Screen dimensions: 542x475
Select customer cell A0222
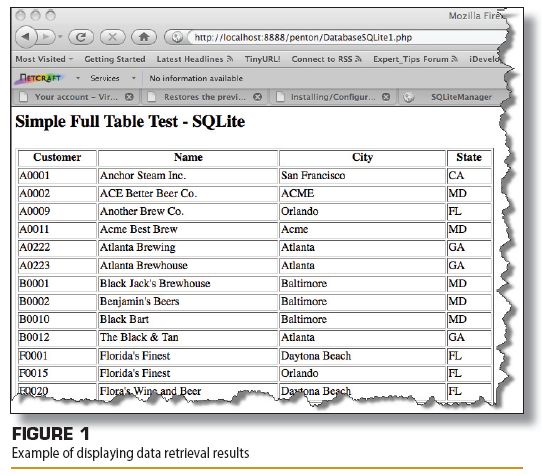(57, 248)
